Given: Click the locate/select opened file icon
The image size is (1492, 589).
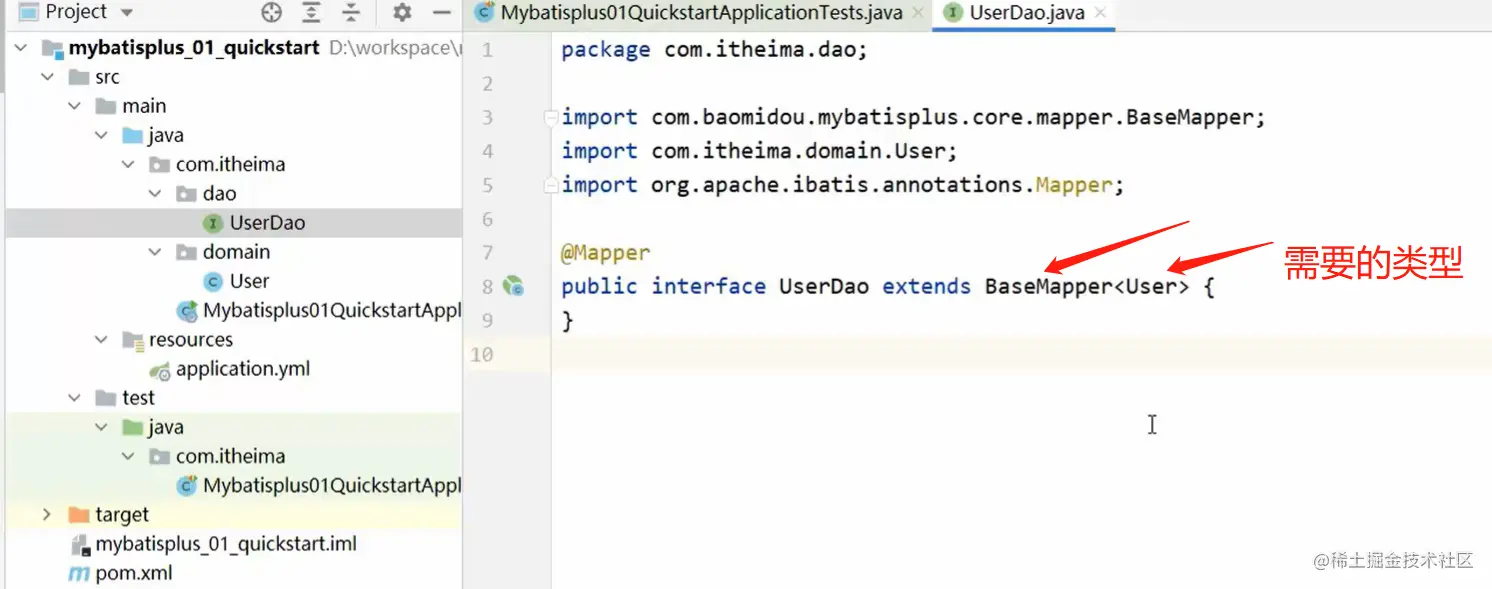Looking at the screenshot, I should tap(271, 12).
